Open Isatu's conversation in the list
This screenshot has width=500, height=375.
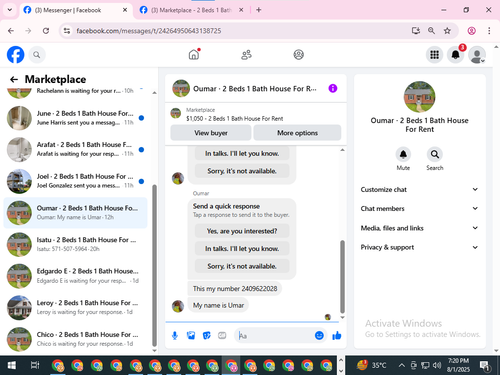75,244
